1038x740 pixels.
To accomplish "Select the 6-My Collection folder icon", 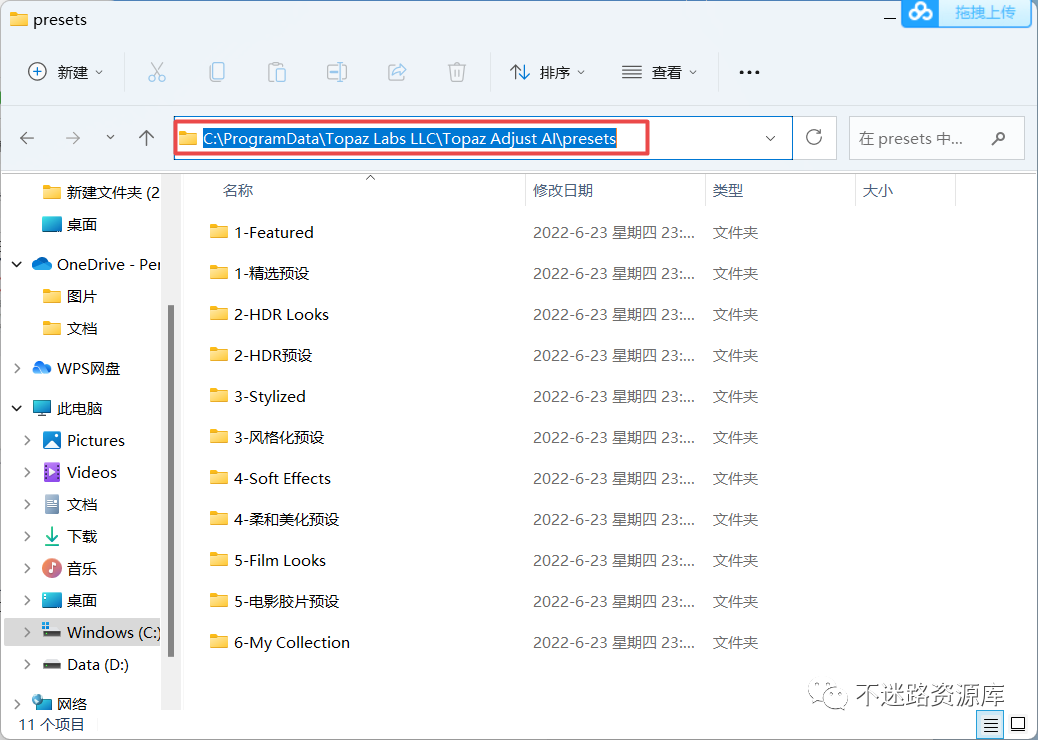I will [x=219, y=641].
